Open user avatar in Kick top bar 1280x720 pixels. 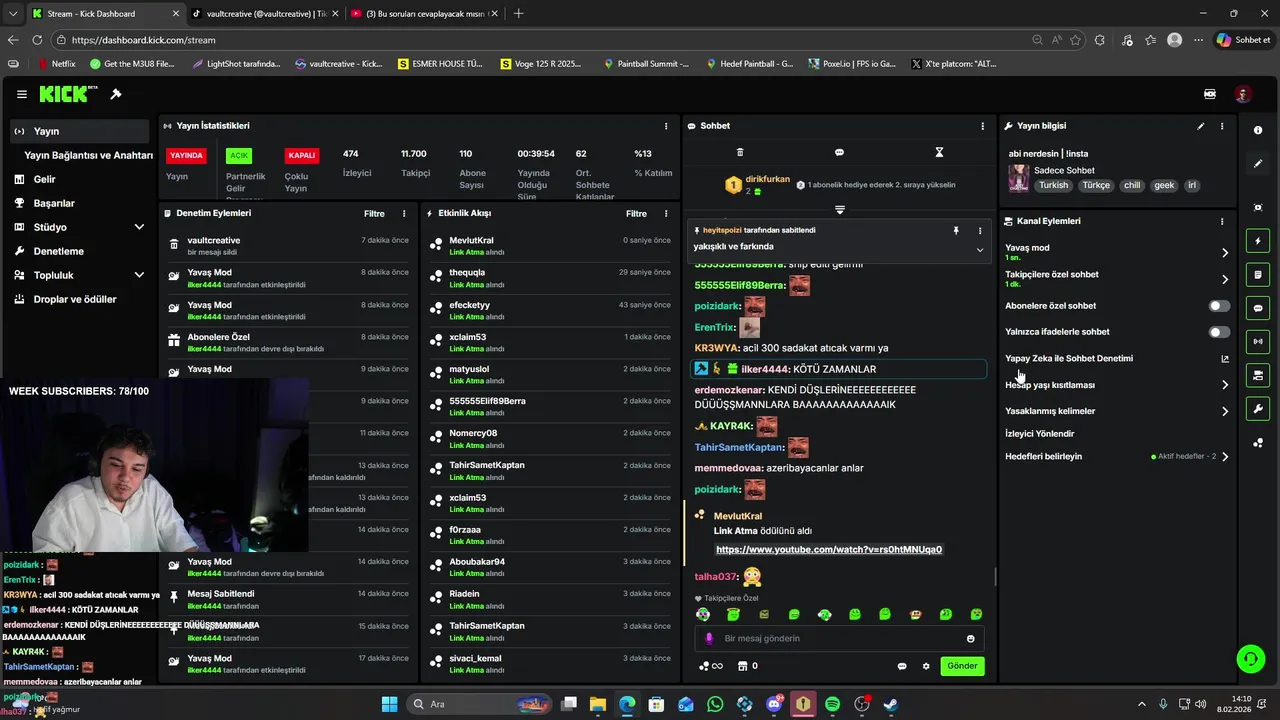(1242, 94)
